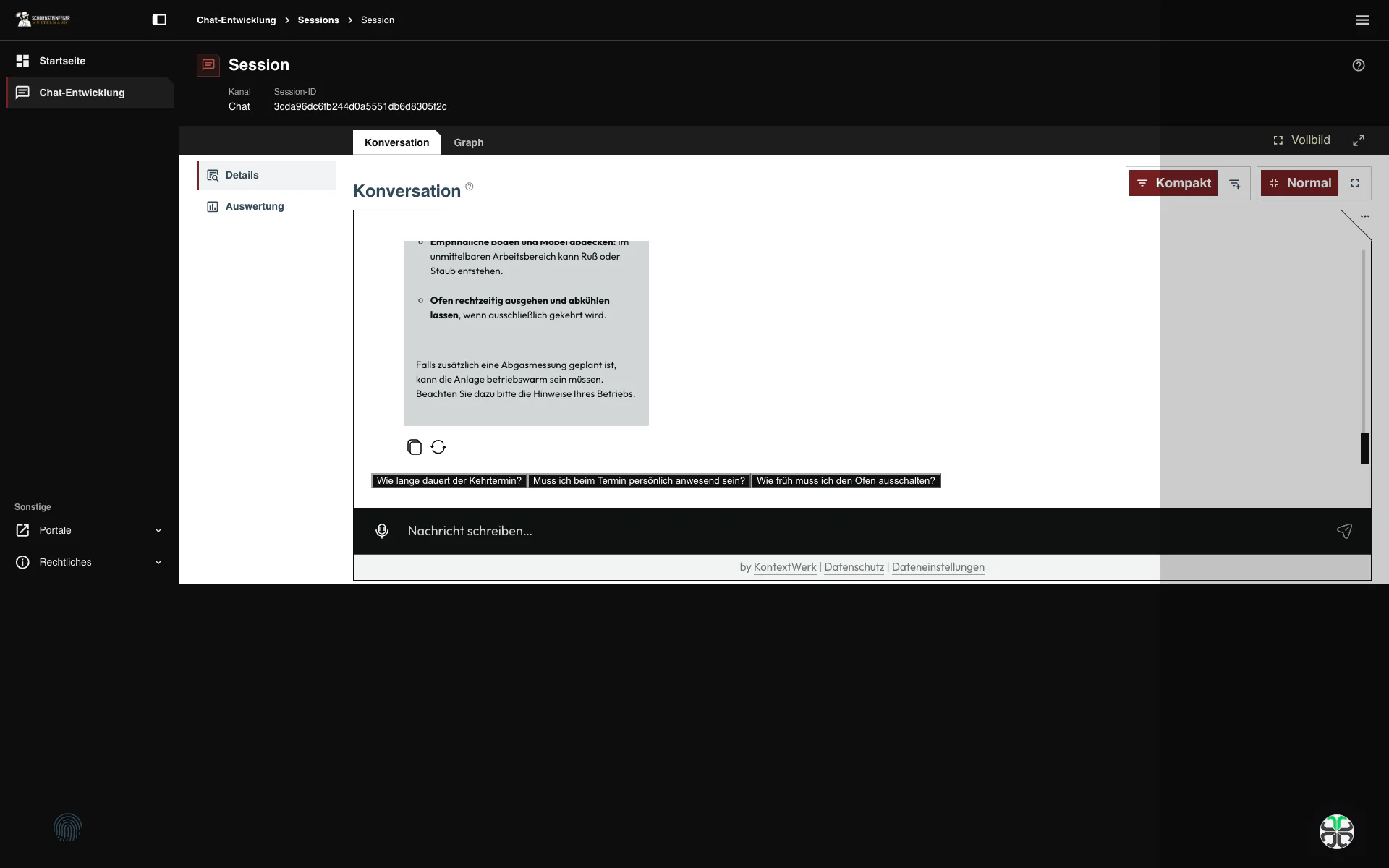Click the help icon beside Session header
This screenshot has height=868, width=1389.
1359,65
